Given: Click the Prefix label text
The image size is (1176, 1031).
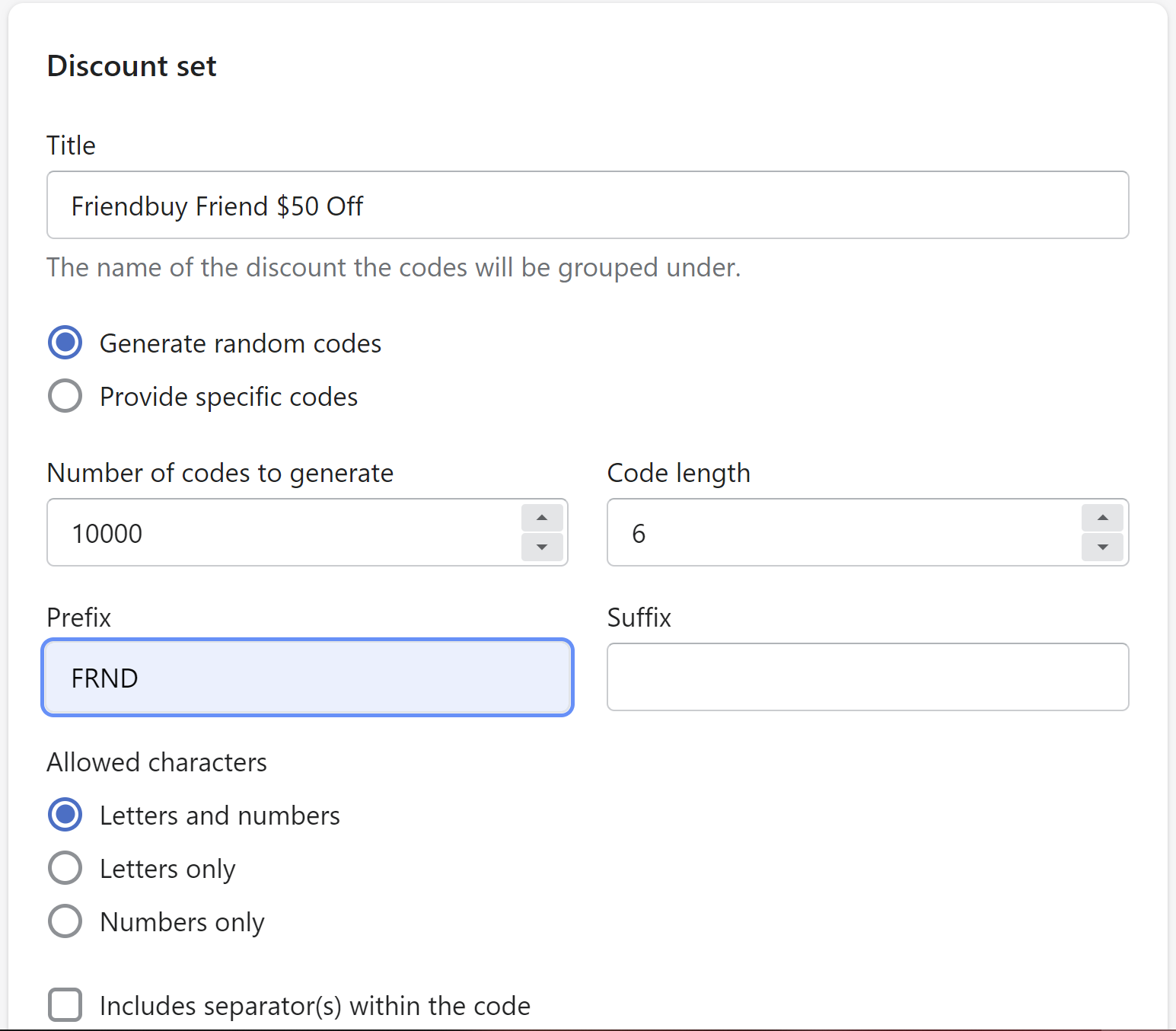Looking at the screenshot, I should point(78,618).
